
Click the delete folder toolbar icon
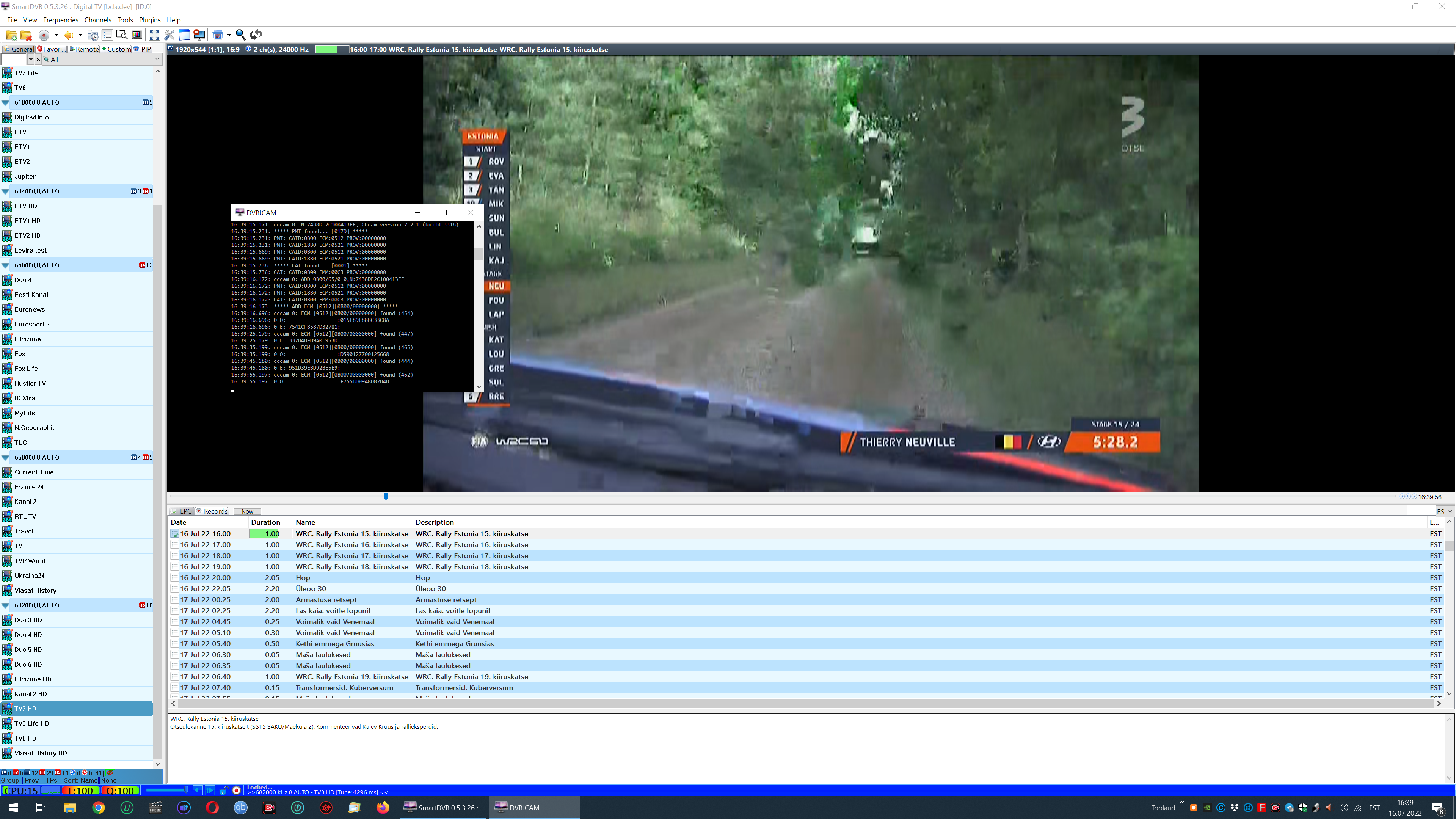(26, 35)
